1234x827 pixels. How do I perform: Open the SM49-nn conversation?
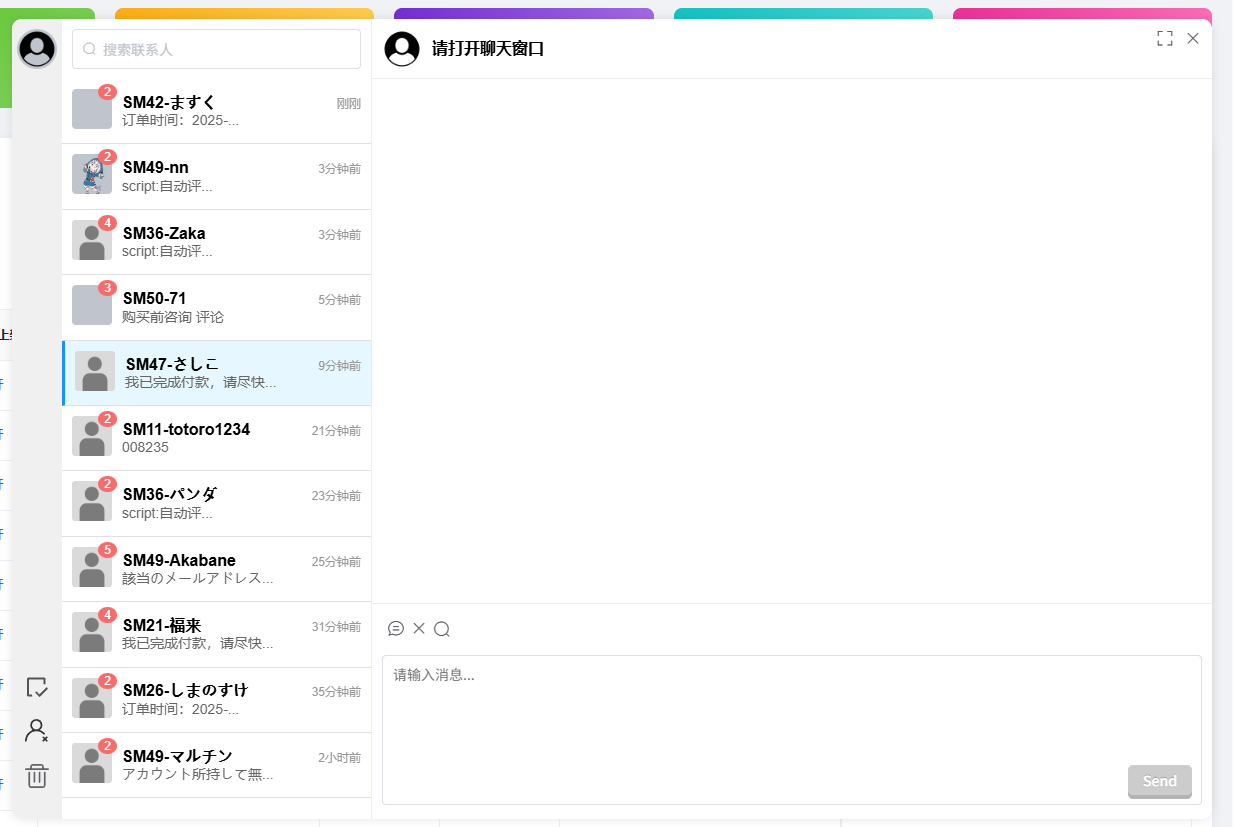coord(216,176)
